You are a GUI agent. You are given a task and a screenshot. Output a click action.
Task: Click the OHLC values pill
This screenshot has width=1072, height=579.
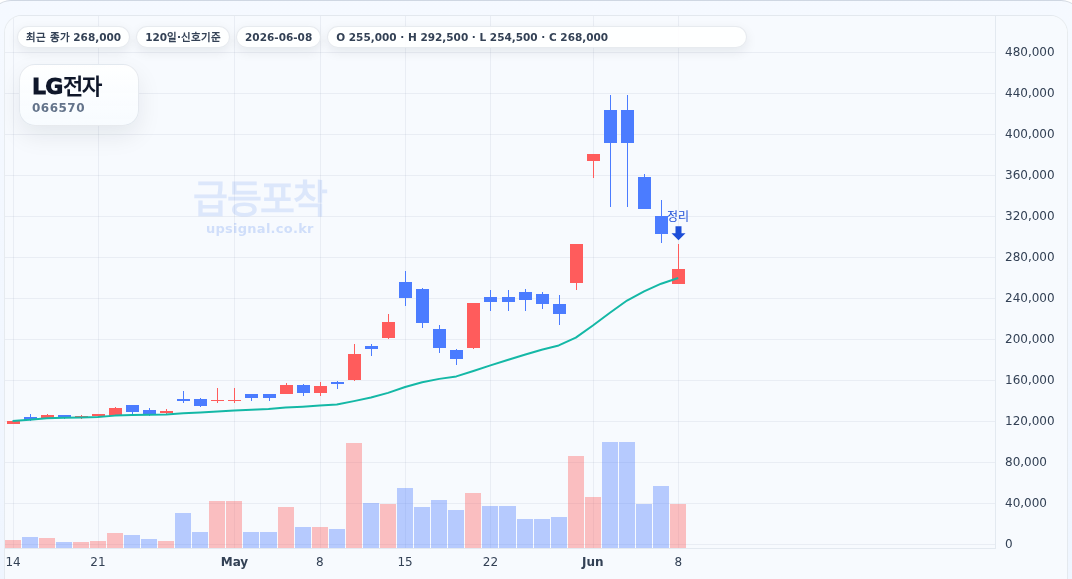pyautogui.click(x=537, y=37)
